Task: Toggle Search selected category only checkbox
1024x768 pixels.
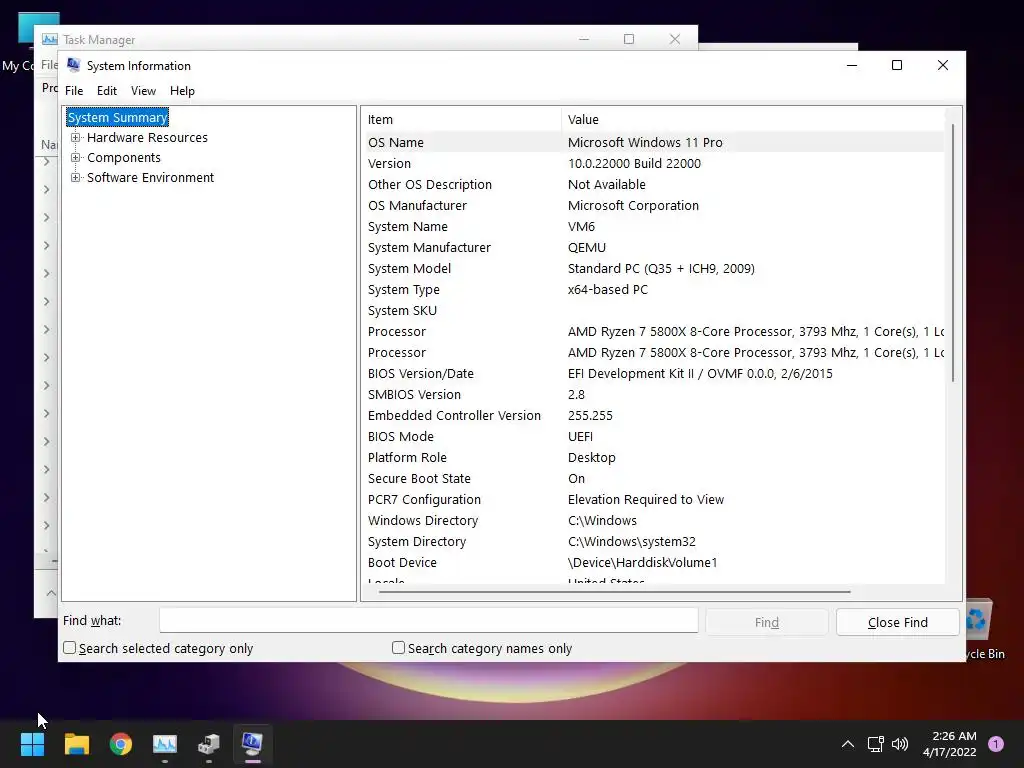Action: click(69, 648)
